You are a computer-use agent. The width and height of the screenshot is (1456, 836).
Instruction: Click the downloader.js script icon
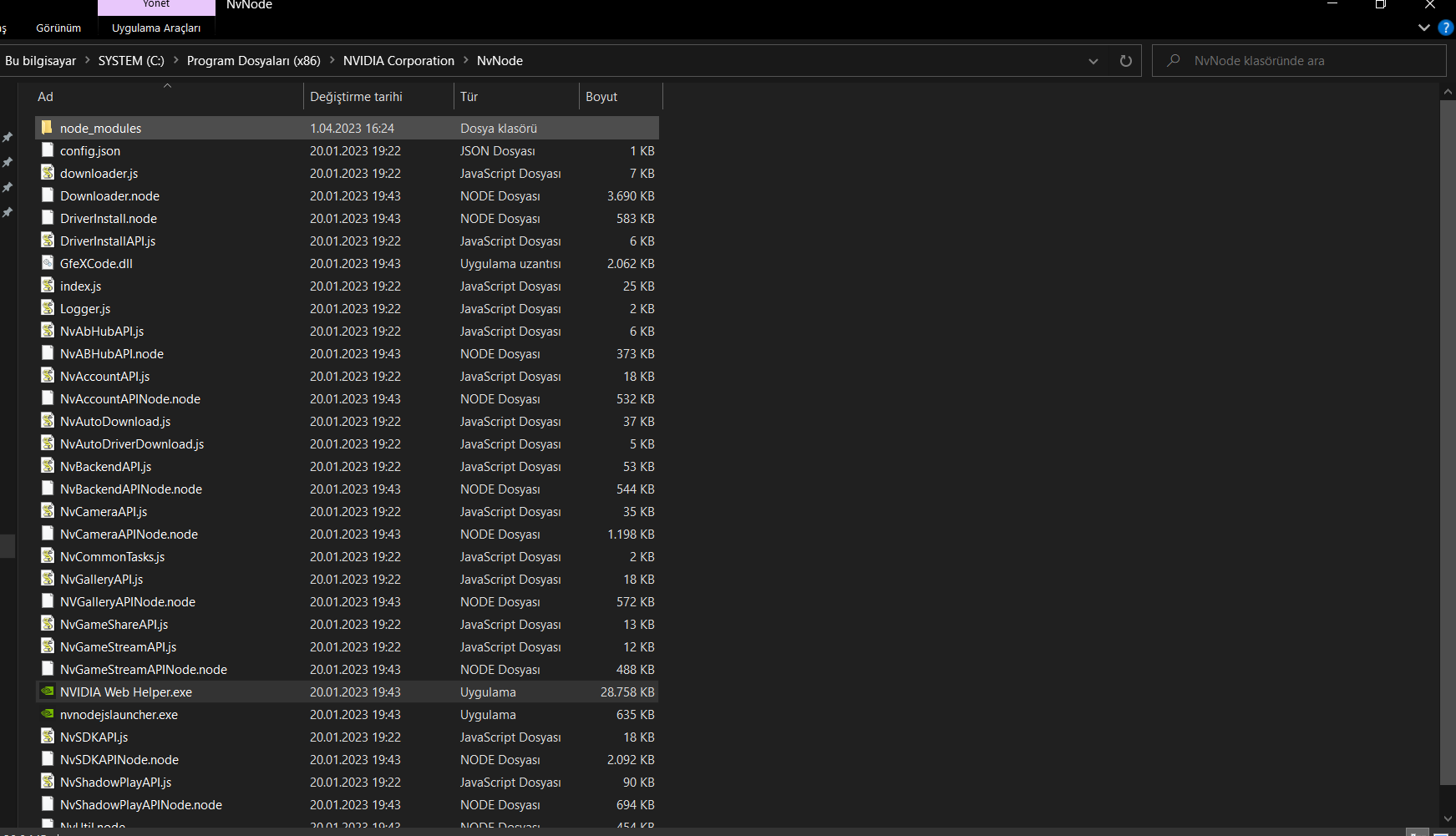(48, 173)
